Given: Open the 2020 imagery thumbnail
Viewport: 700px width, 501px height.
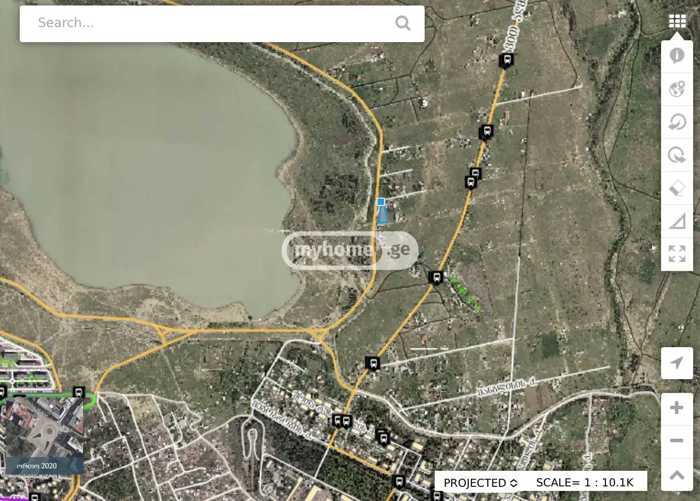Looking at the screenshot, I should coord(42,435).
